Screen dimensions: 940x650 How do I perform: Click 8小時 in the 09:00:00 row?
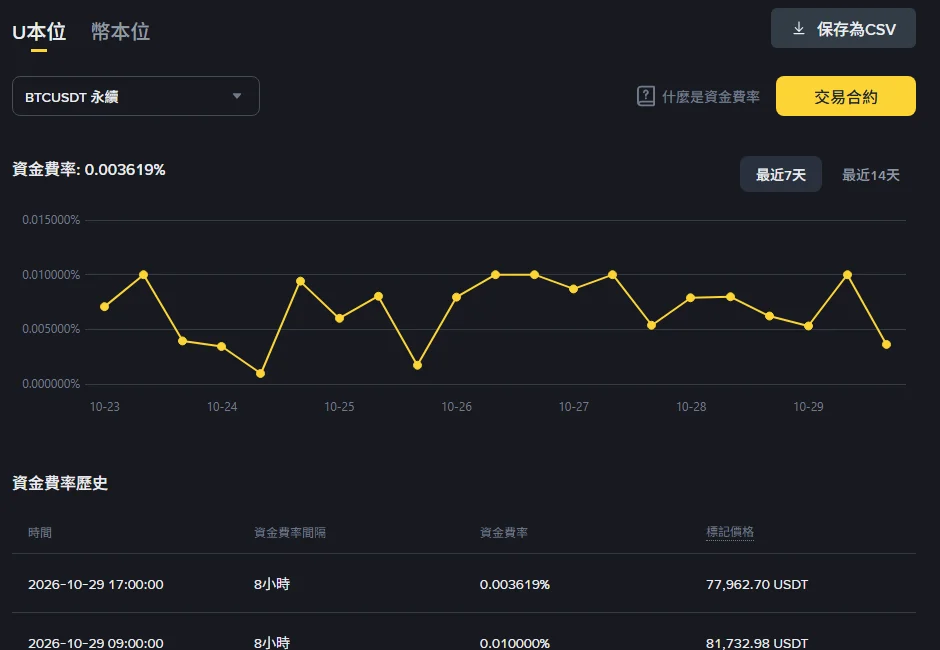tap(272, 643)
